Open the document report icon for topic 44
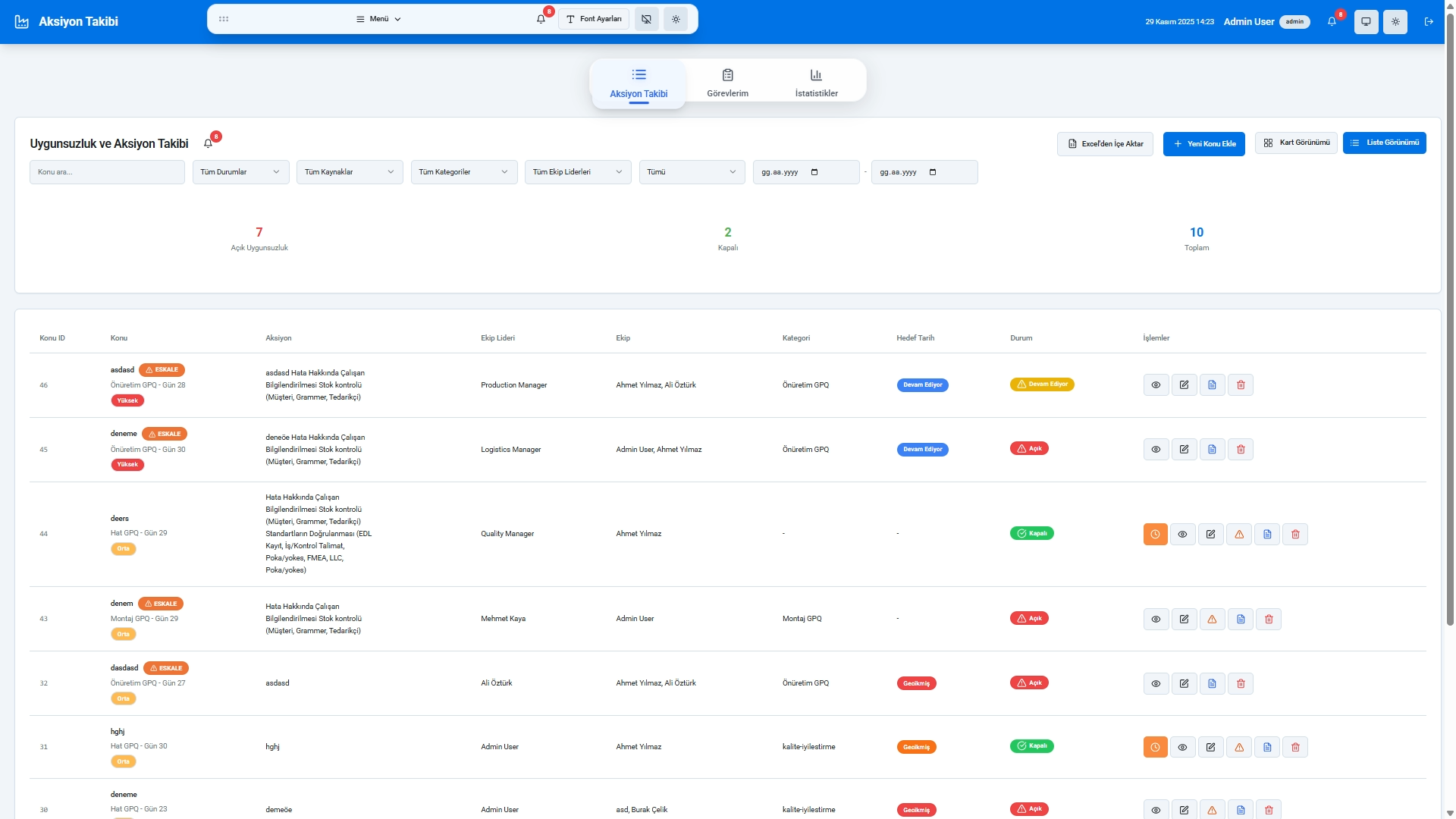Screen dimensions: 1456x819 tap(1266, 534)
